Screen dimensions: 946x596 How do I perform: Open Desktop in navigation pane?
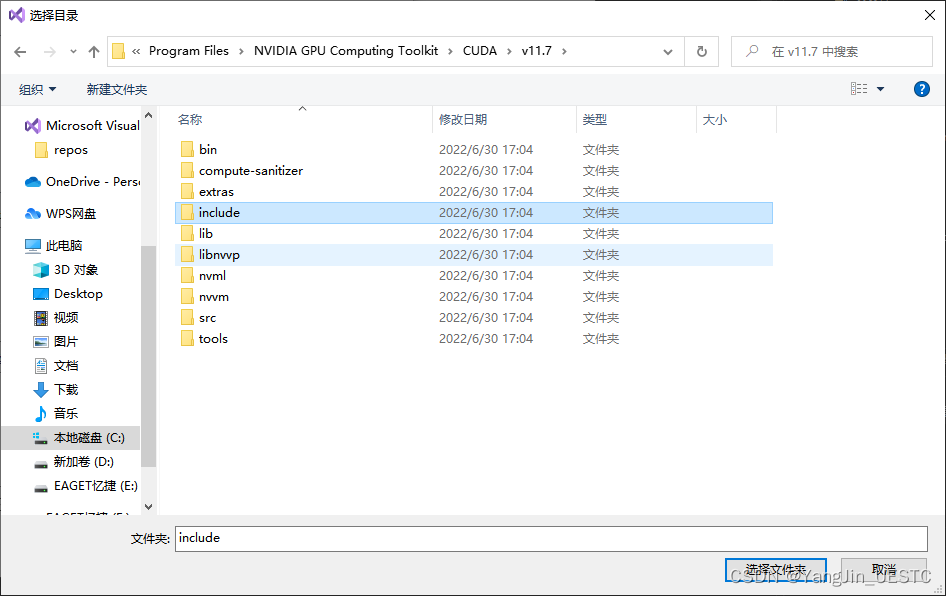click(x=68, y=294)
